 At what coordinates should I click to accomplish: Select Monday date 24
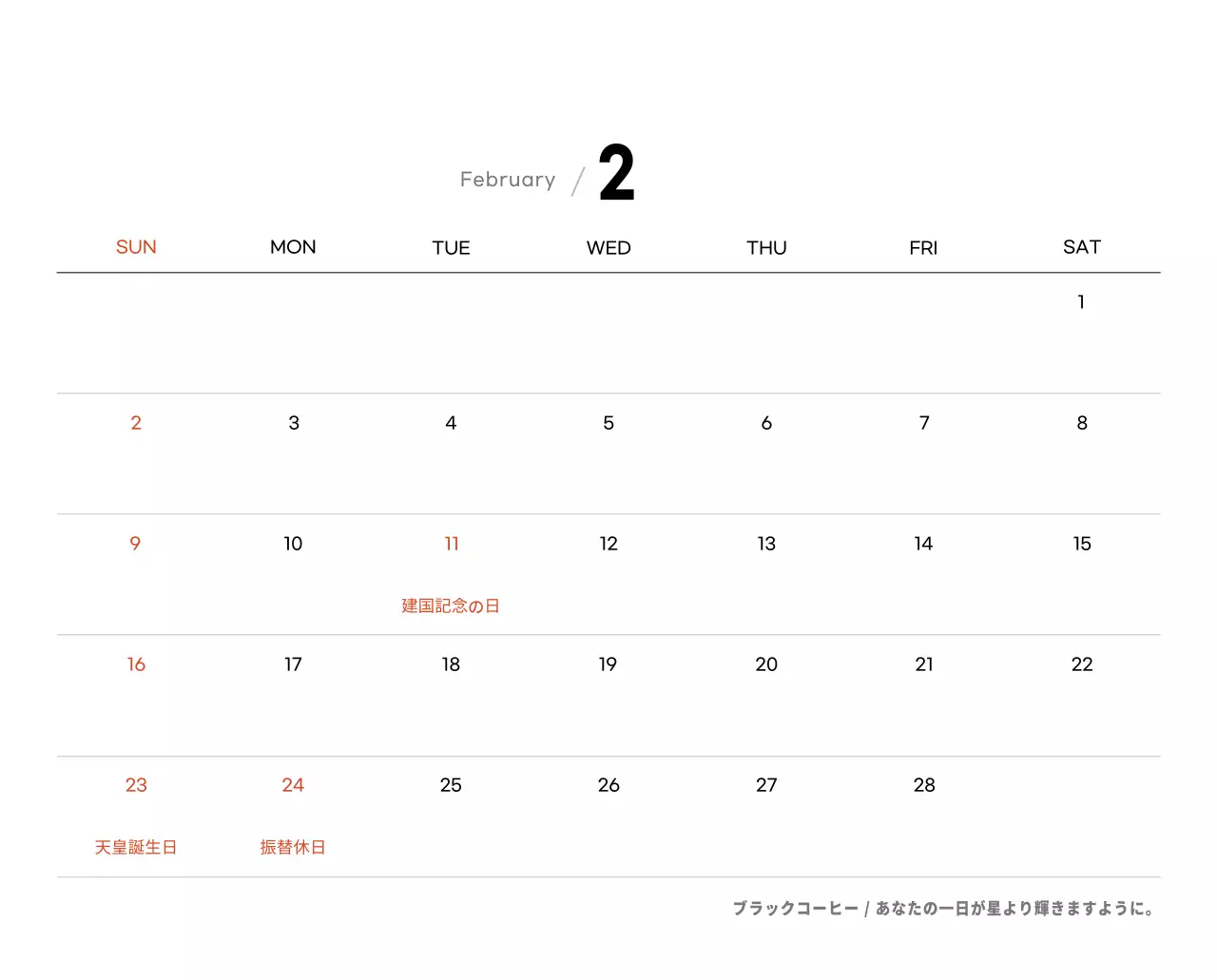[293, 785]
